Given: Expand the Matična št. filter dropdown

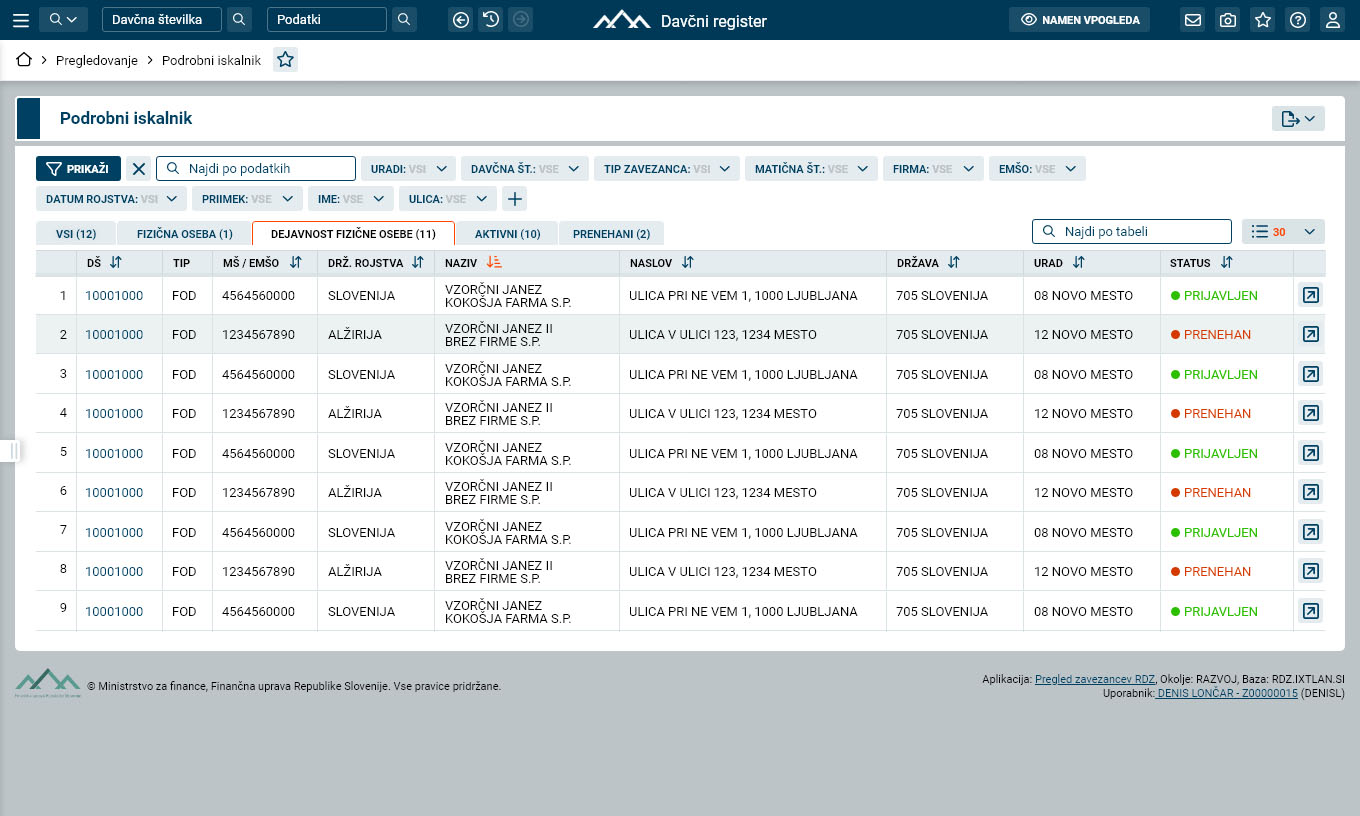Looking at the screenshot, I should click(811, 169).
